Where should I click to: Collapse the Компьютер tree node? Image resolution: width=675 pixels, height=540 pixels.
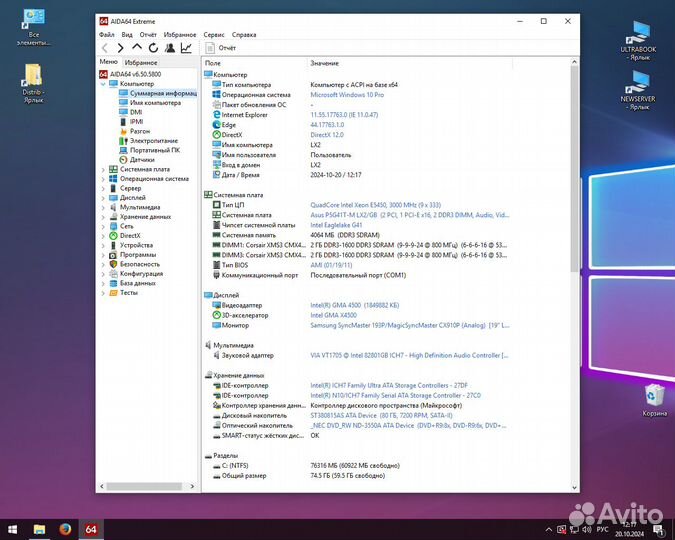(x=103, y=84)
